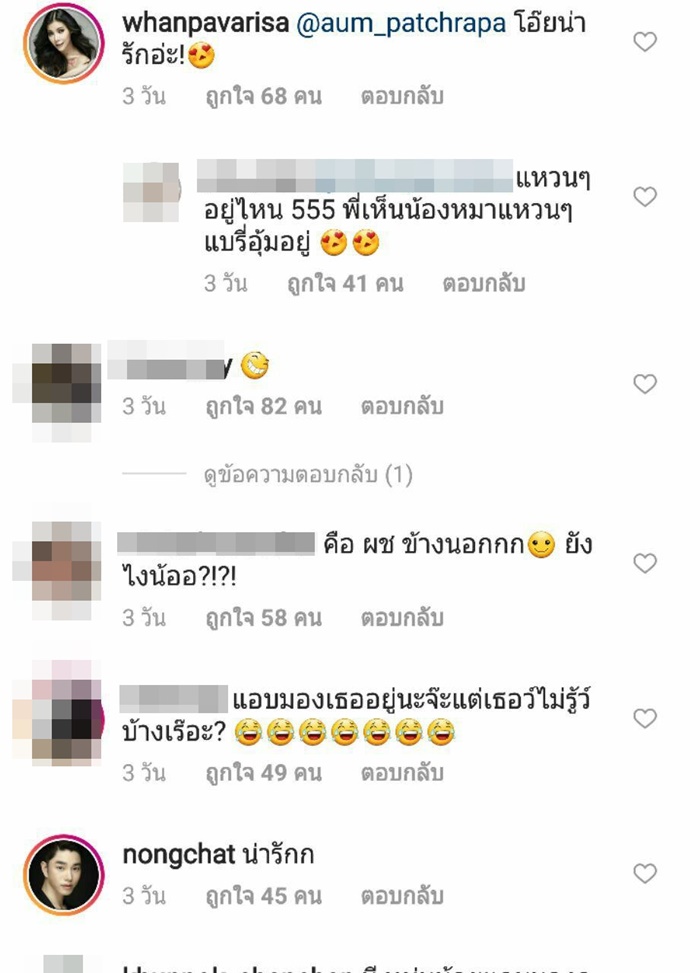Screen dimensions: 700x973
Task: Reply to nongchat's comment
Action: (402, 896)
